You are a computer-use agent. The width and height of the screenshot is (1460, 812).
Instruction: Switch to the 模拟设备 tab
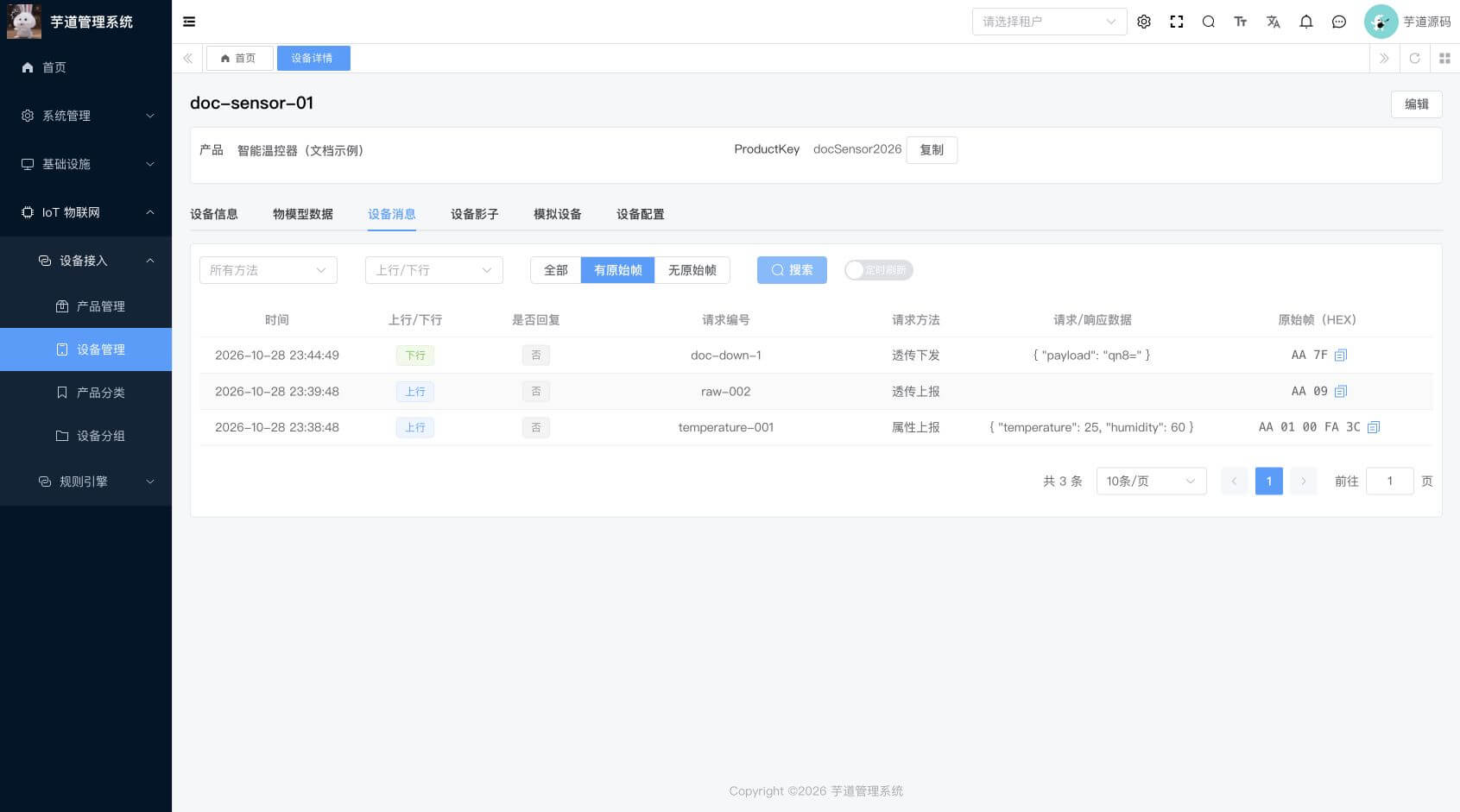tap(558, 214)
